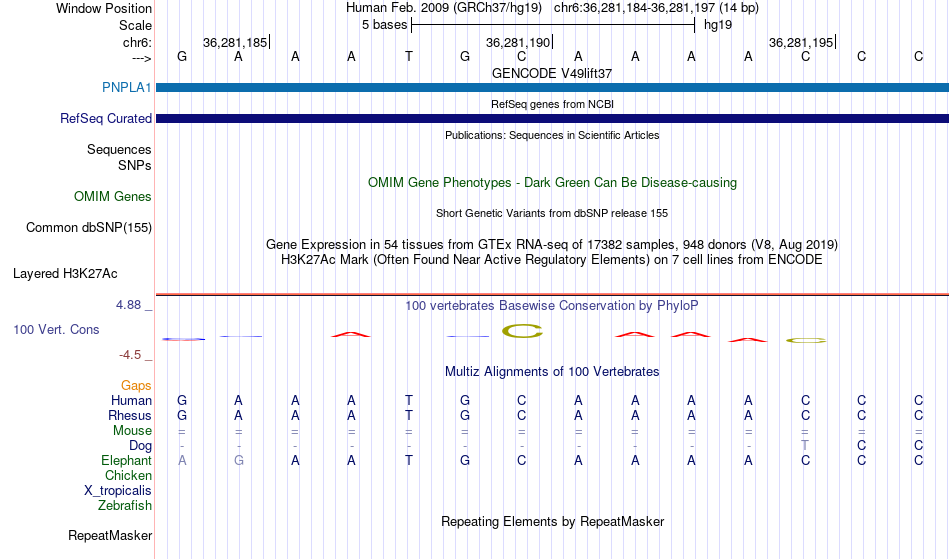Click the 4.88 PhyloP upper value
Screen dimensions: 950x559
(129, 305)
